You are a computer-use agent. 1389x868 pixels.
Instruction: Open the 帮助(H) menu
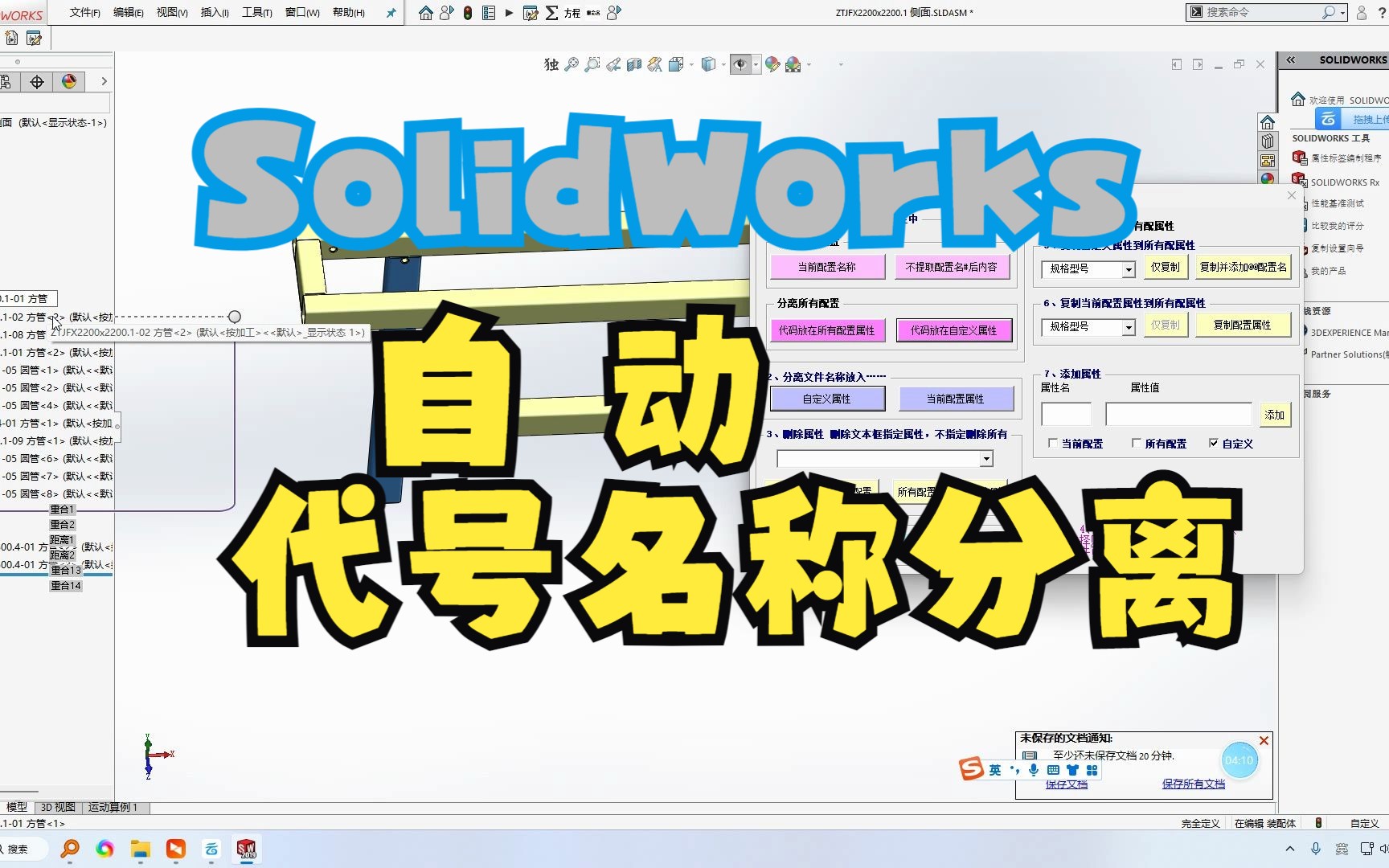point(349,13)
